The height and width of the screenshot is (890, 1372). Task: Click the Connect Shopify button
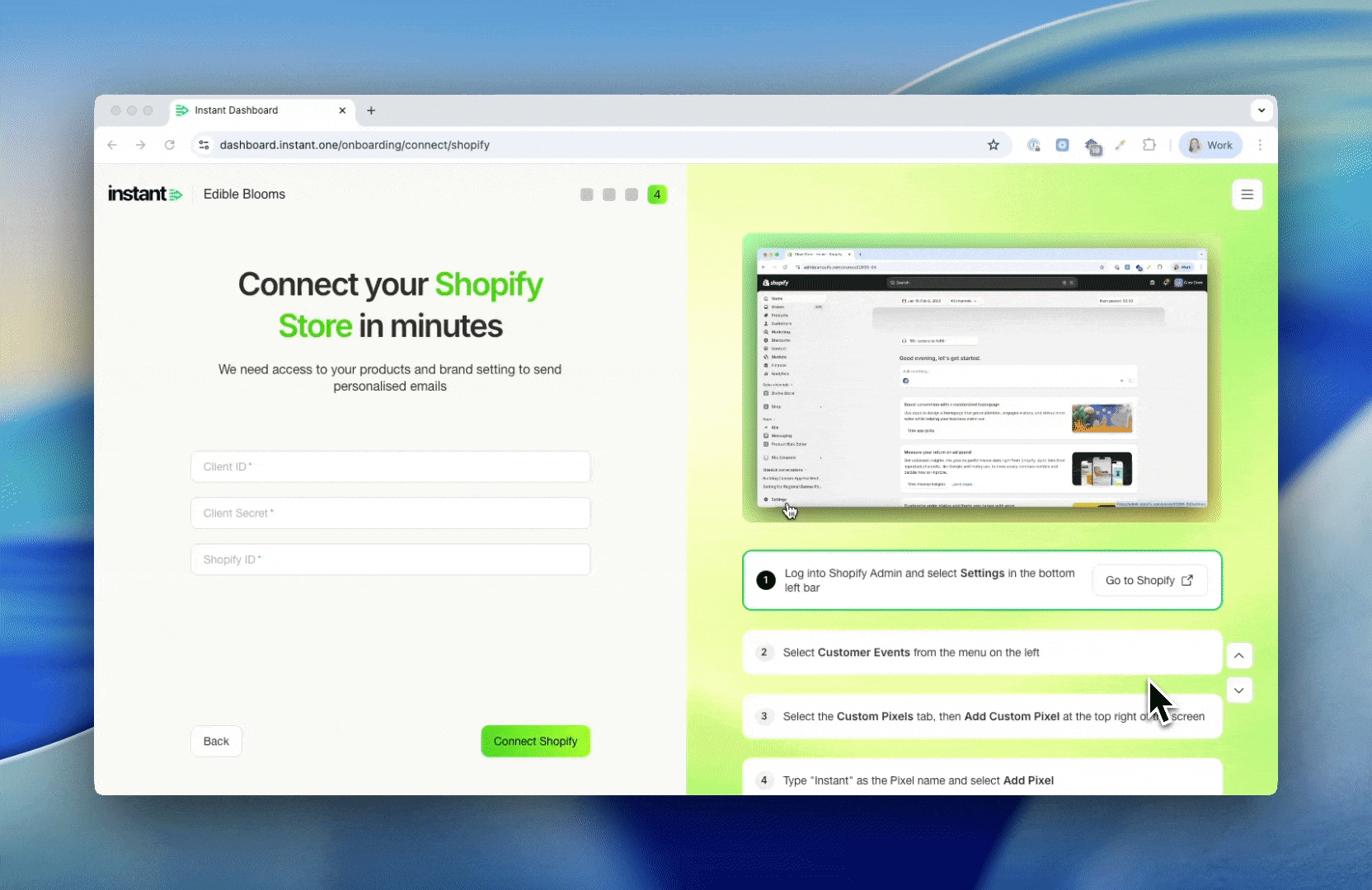[x=535, y=741]
